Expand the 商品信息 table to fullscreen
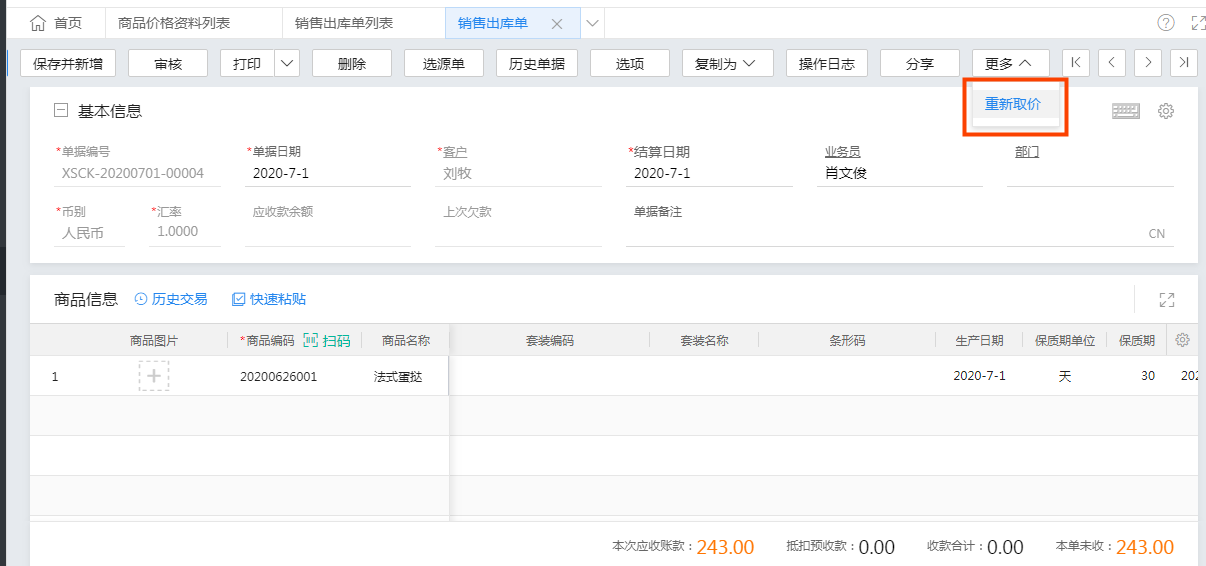Viewport: 1206px width, 566px height. click(x=1166, y=300)
